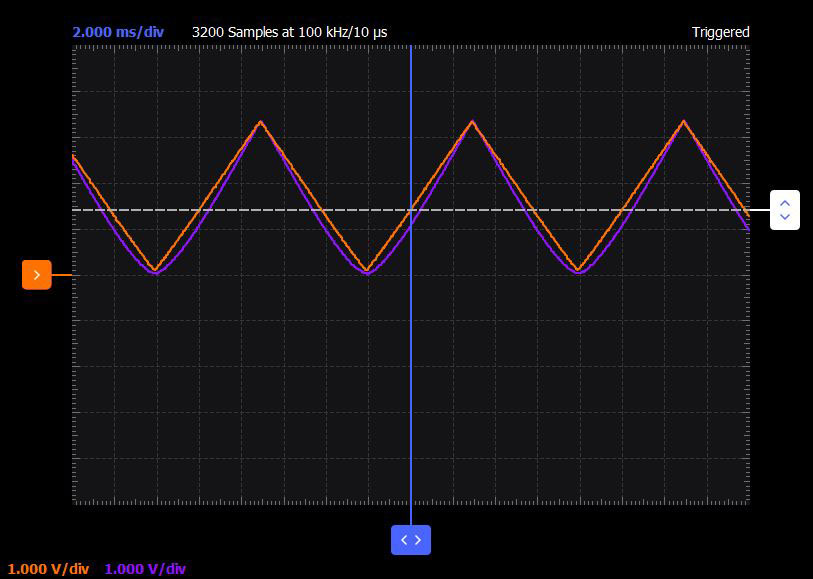Click the last trough of the purple waveform

coord(579,273)
